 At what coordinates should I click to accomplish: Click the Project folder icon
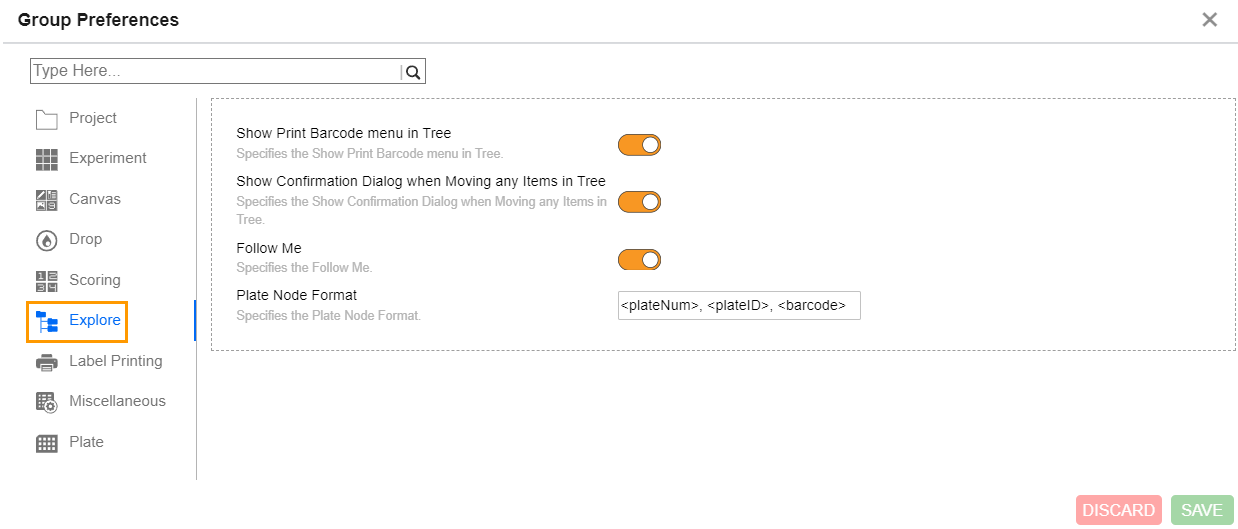click(x=47, y=119)
